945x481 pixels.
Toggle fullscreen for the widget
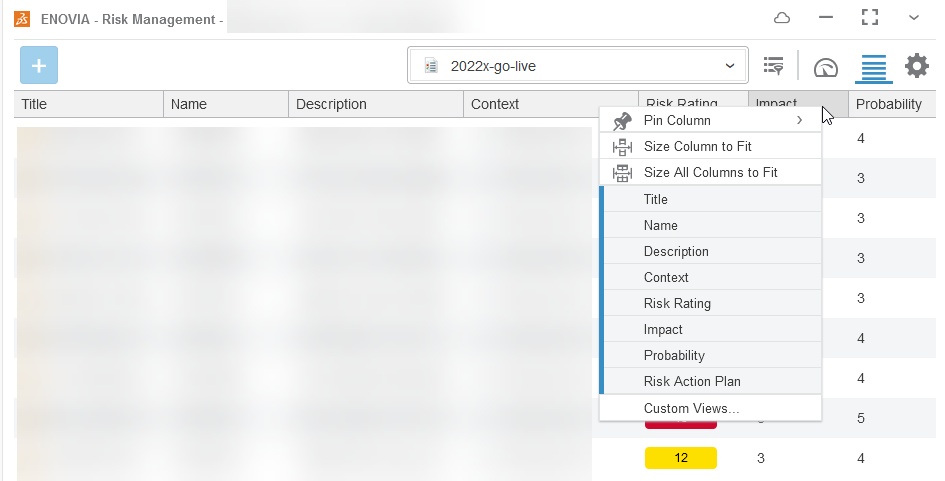point(870,17)
